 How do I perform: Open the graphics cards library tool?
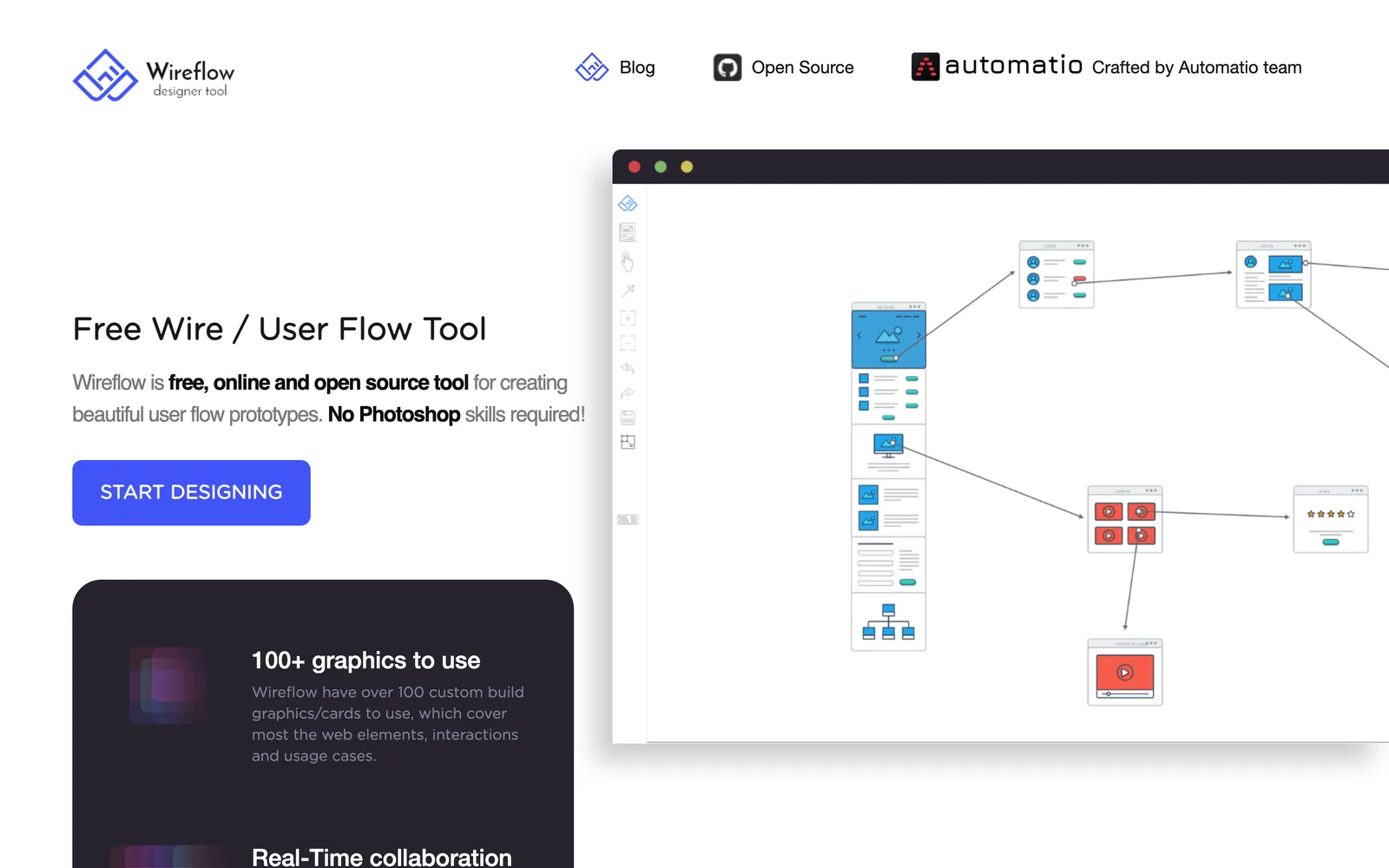coord(628,233)
